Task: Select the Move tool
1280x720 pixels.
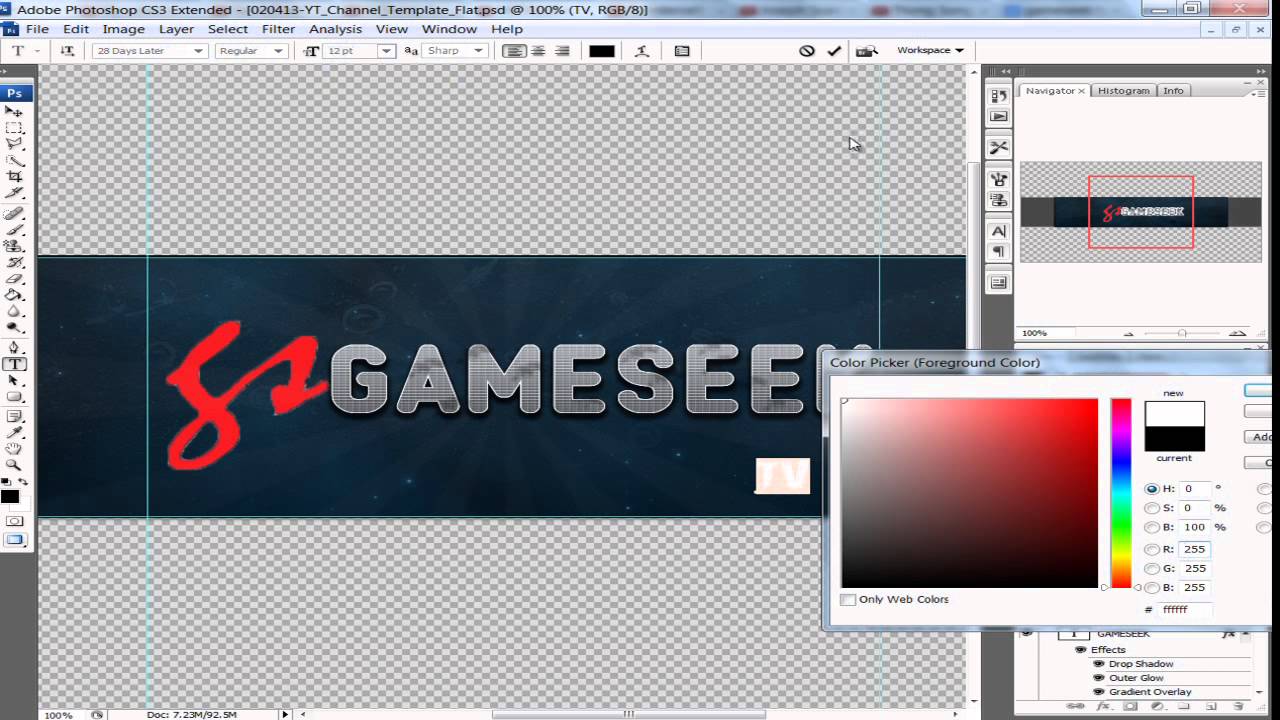Action: point(14,112)
